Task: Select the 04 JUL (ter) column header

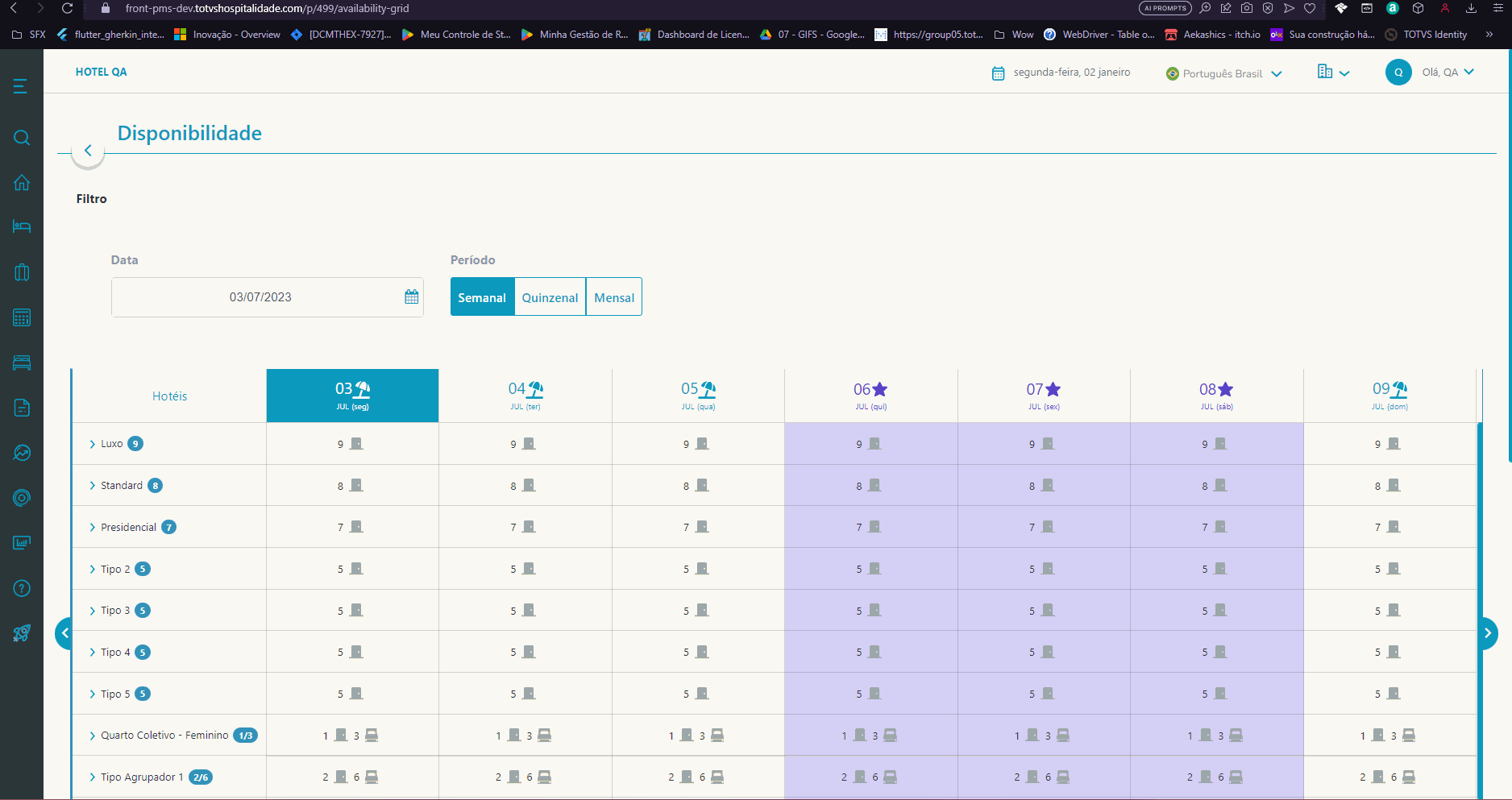Action: 525,396
